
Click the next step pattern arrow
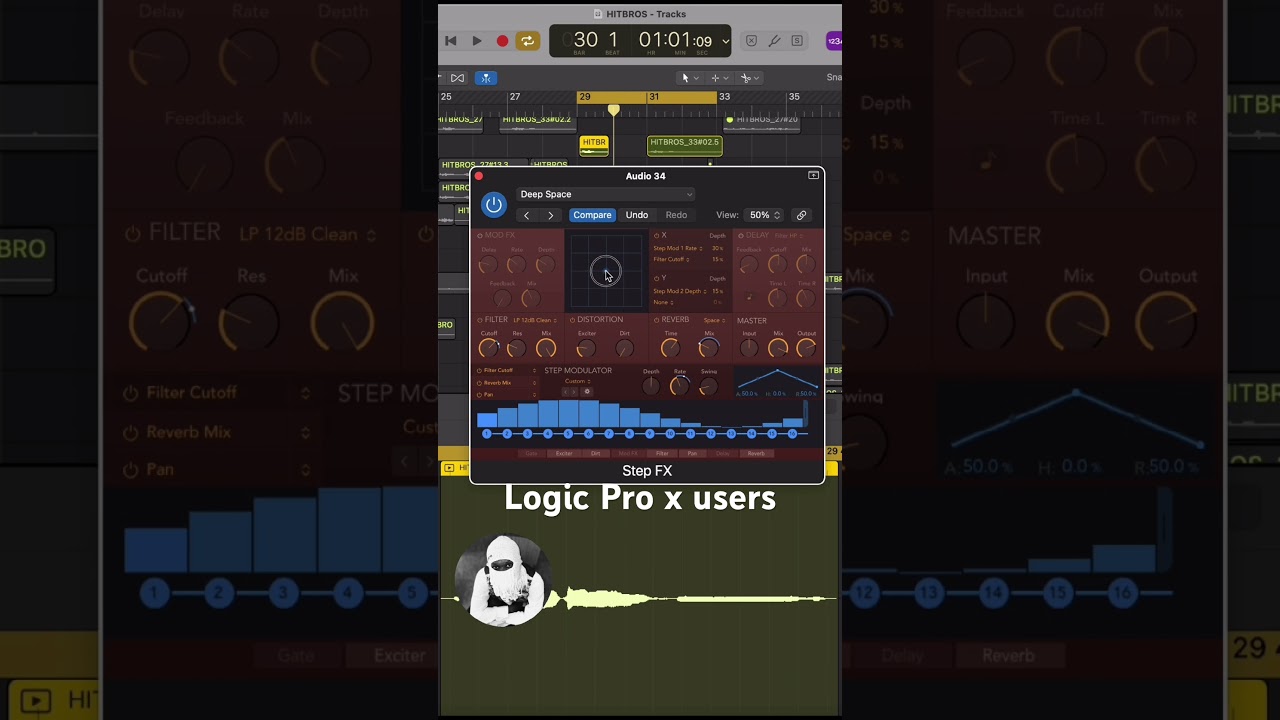[574, 392]
